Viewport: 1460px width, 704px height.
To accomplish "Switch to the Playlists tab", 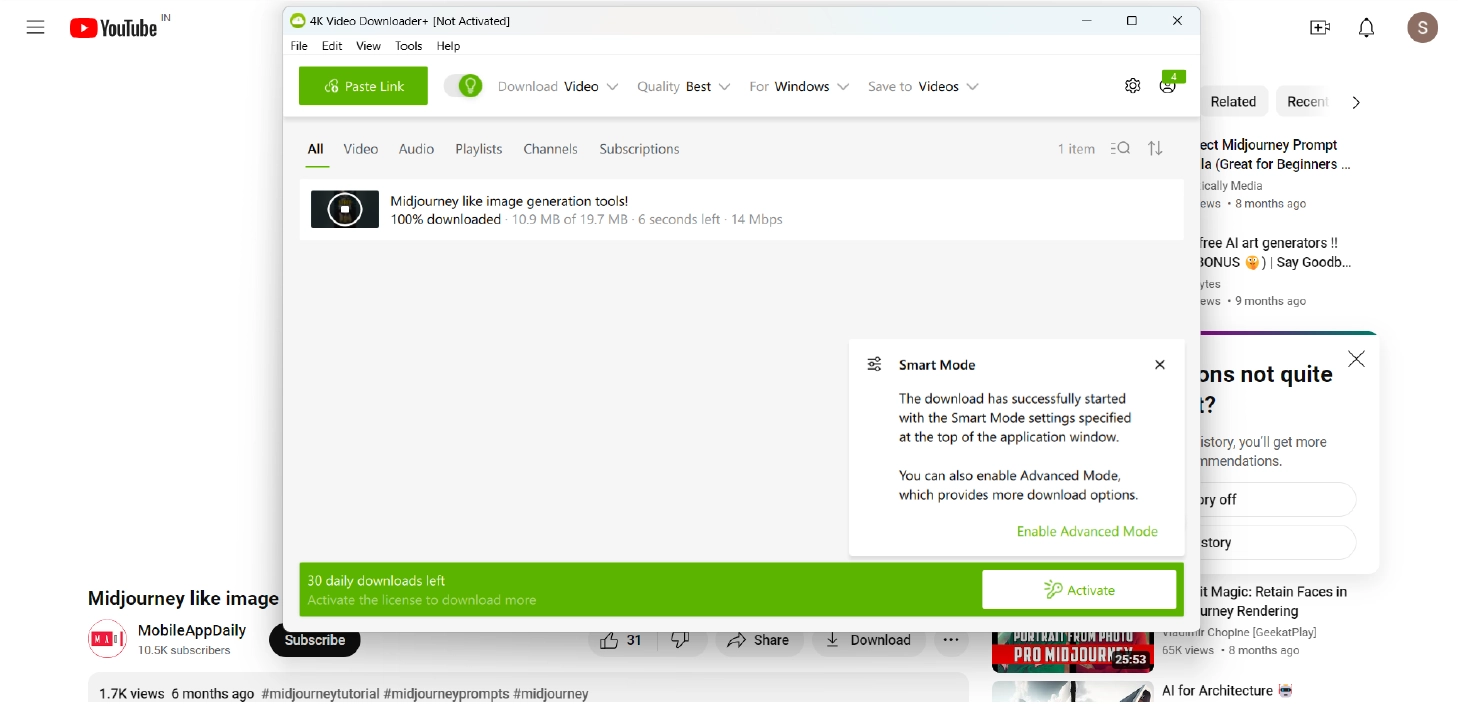I will pyautogui.click(x=479, y=149).
